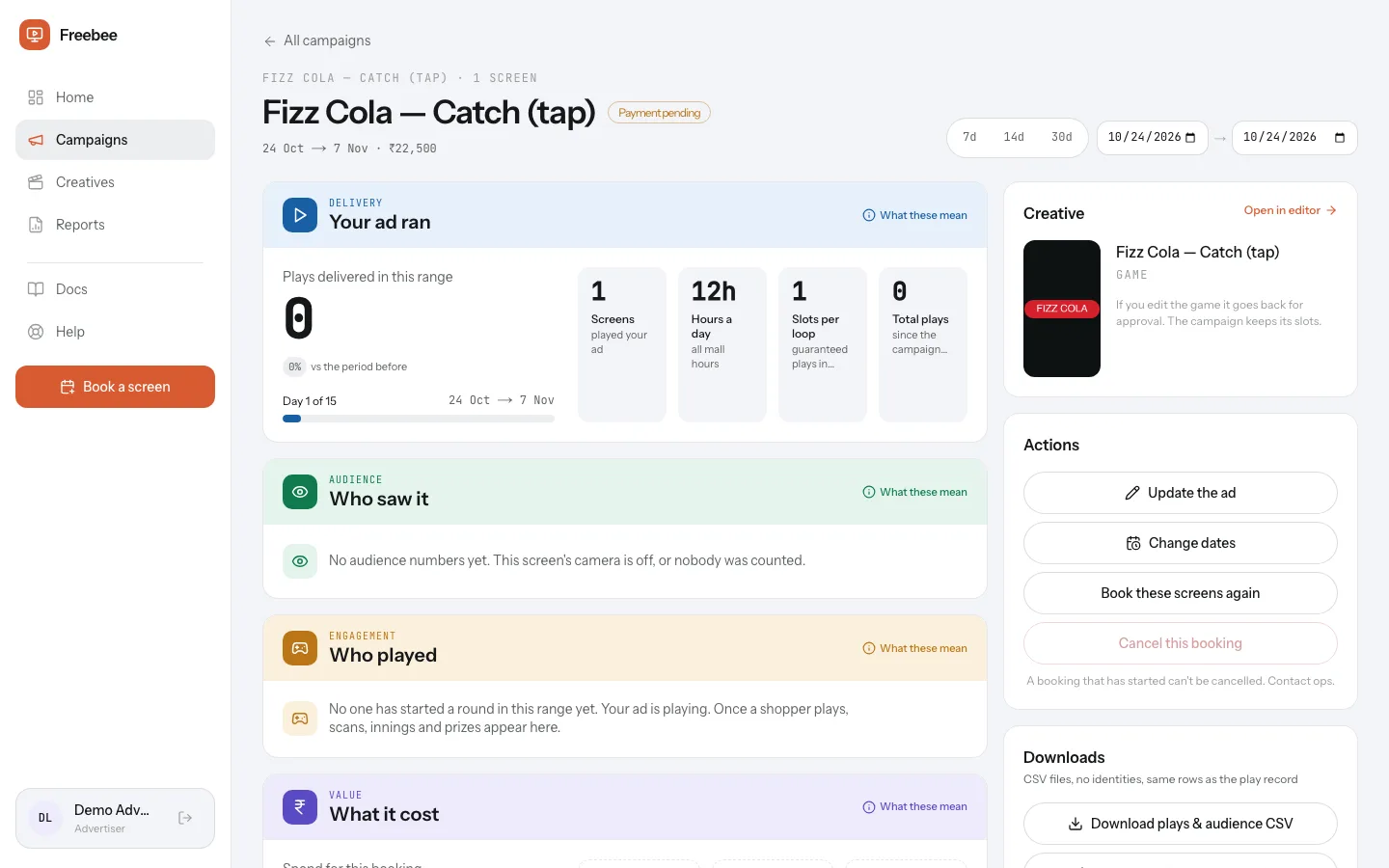Click the Engagement gamepad header icon

pos(300,648)
